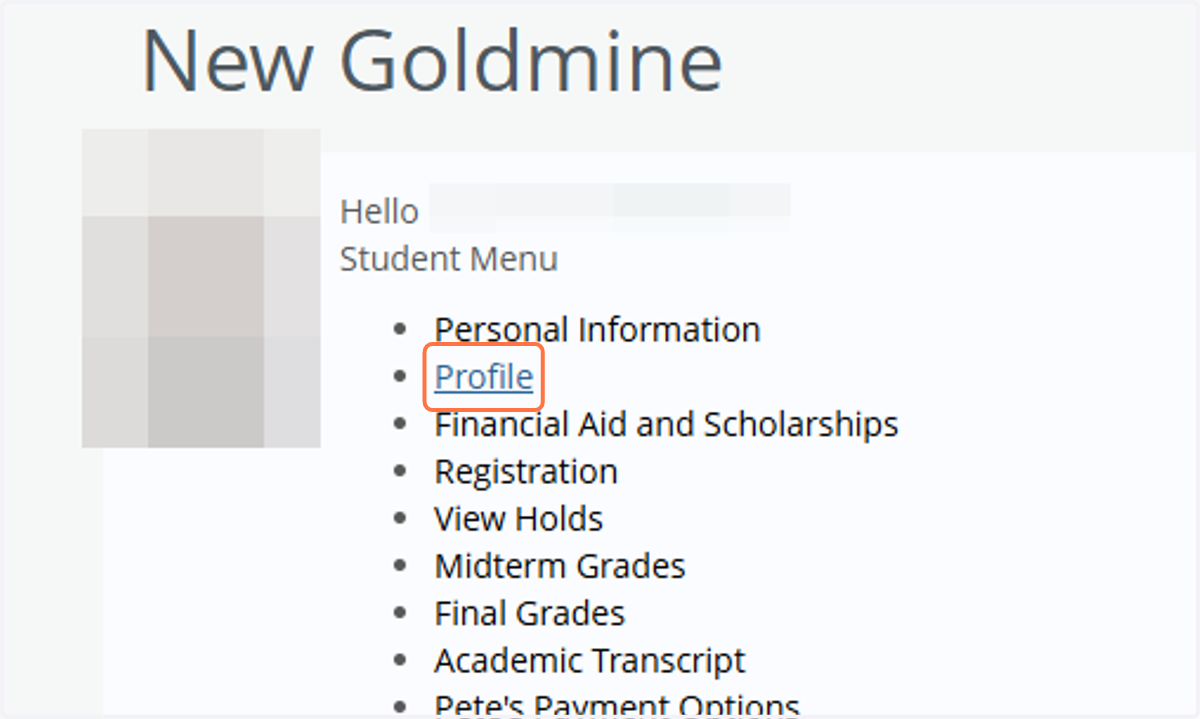The width and height of the screenshot is (1200, 719).
Task: Open the Academic Transcript item
Action: coord(590,661)
